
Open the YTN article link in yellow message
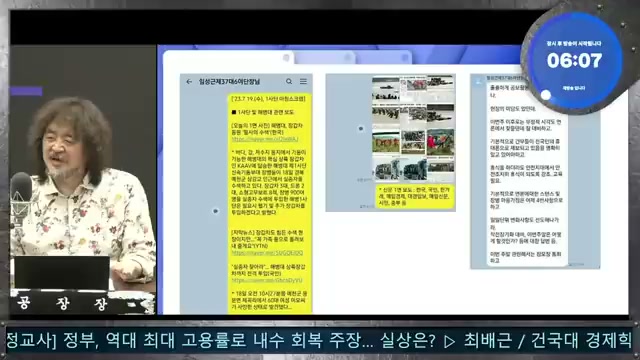pyautogui.click(x=267, y=253)
